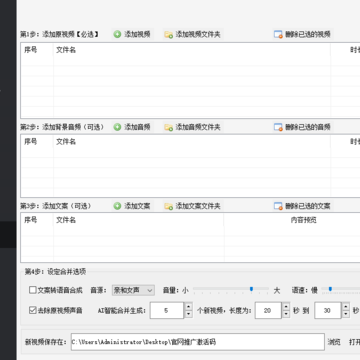The image size is (360, 360).
Task: Click 删除已选的音频 delete icon
Action: point(278,127)
